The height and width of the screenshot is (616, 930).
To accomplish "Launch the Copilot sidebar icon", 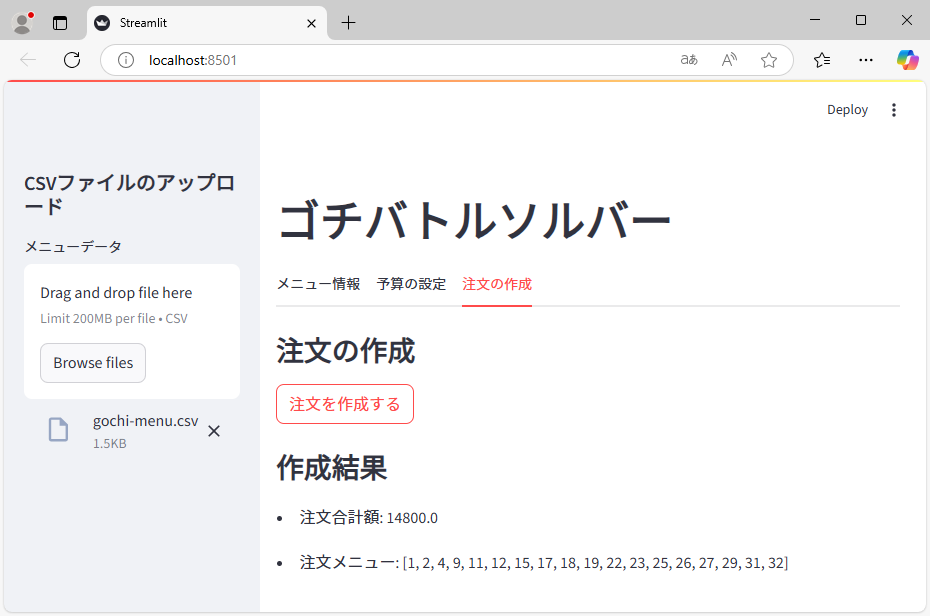I will pos(907,60).
